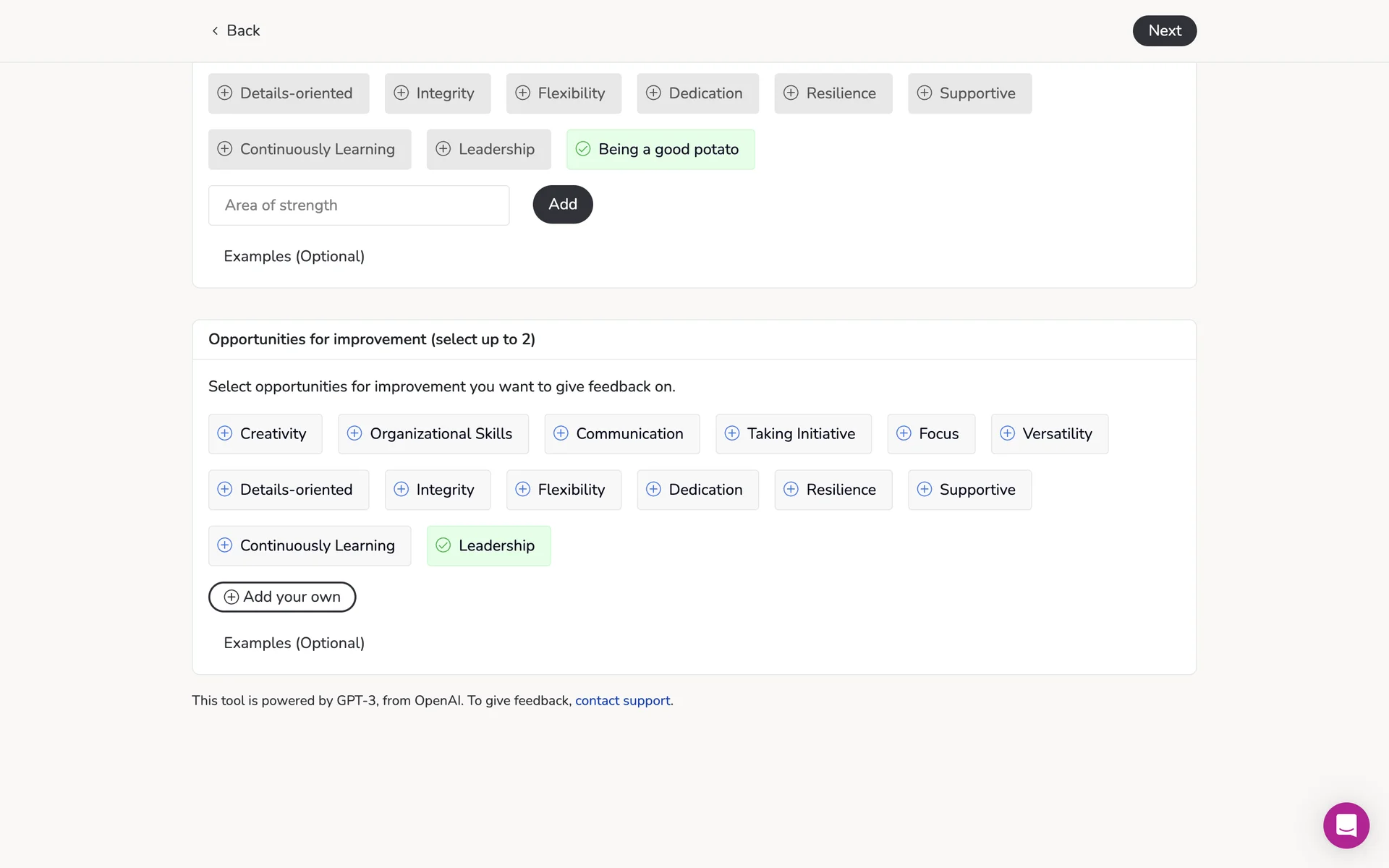Viewport: 1389px width, 868px height.
Task: Select Dedication in the improvement section
Action: (697, 490)
